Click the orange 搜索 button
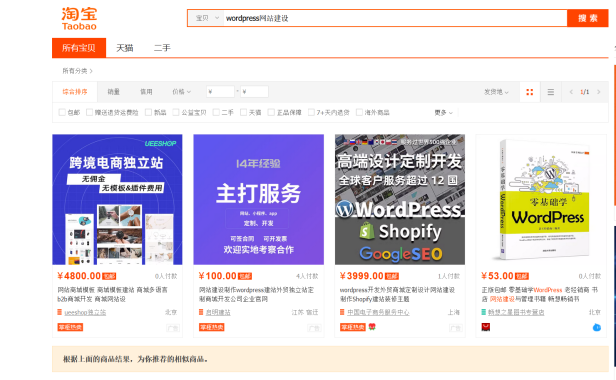Viewport: 616px width, 380px height. point(588,18)
